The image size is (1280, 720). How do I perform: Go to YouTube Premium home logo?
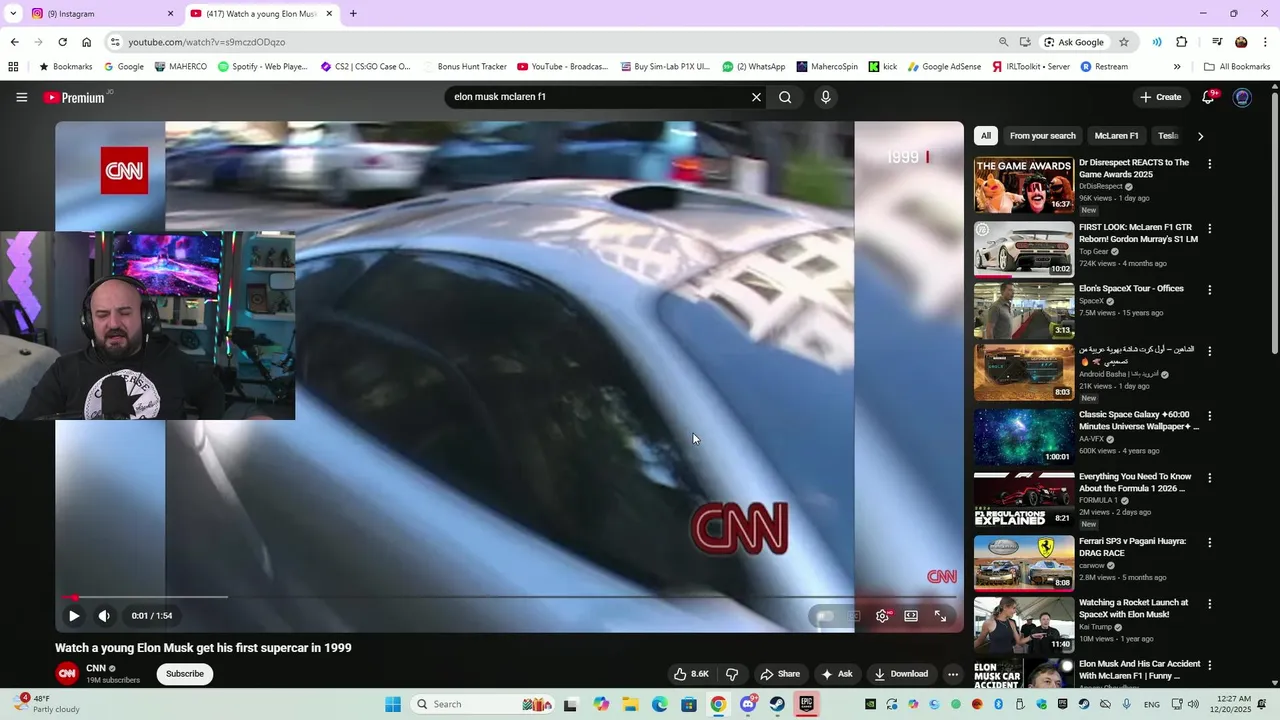[75, 97]
